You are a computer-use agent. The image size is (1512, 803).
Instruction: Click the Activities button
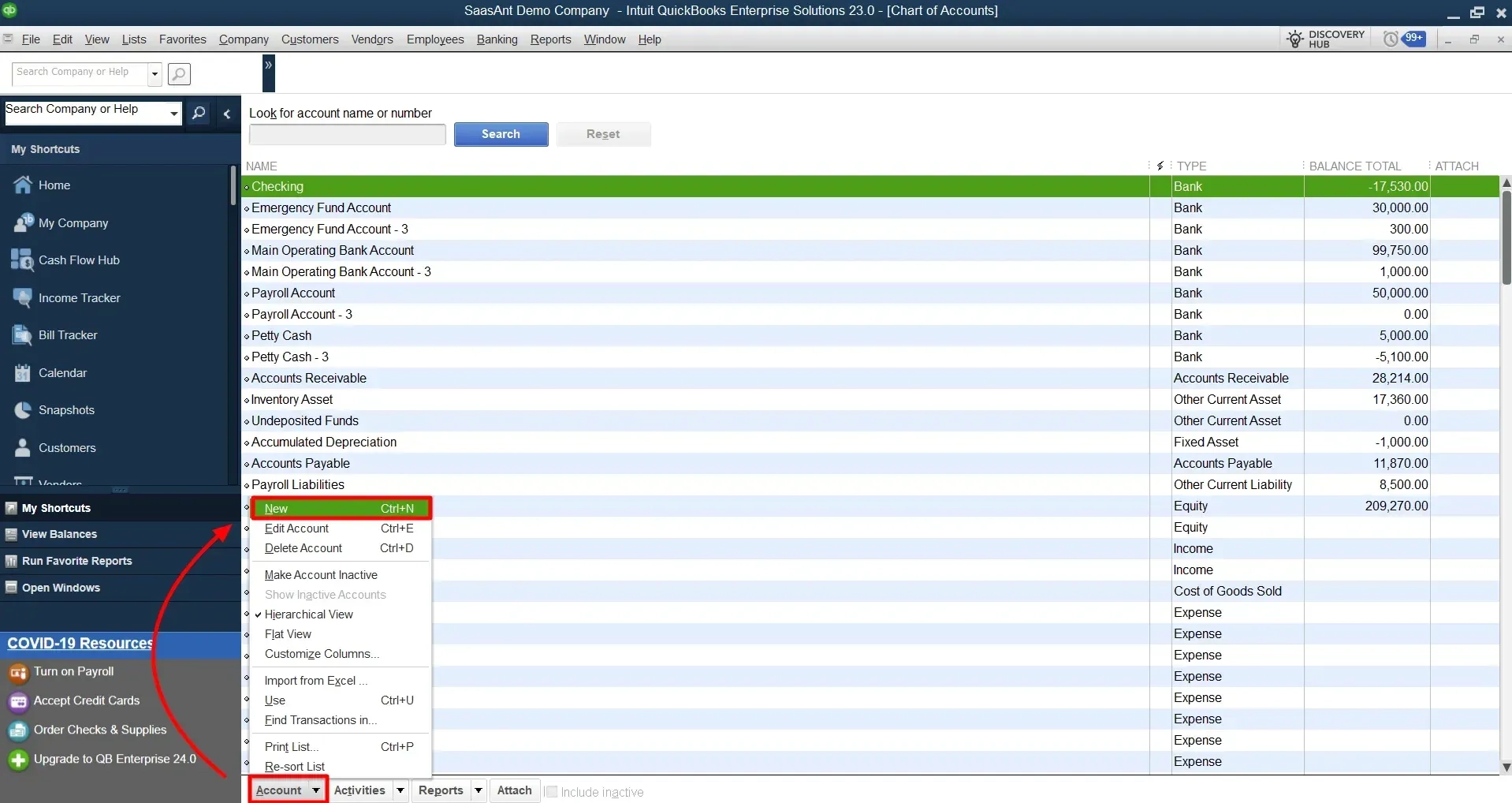tap(359, 790)
